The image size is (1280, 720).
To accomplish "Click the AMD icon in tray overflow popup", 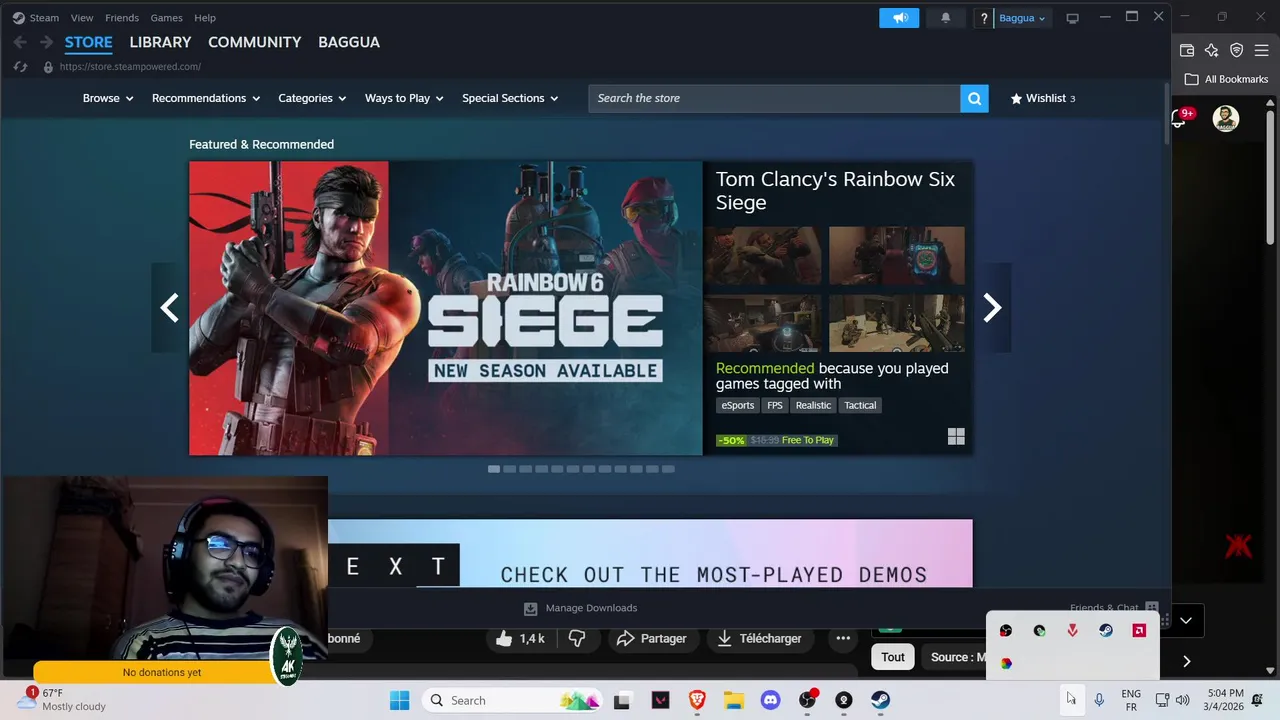I will (x=1139, y=630).
